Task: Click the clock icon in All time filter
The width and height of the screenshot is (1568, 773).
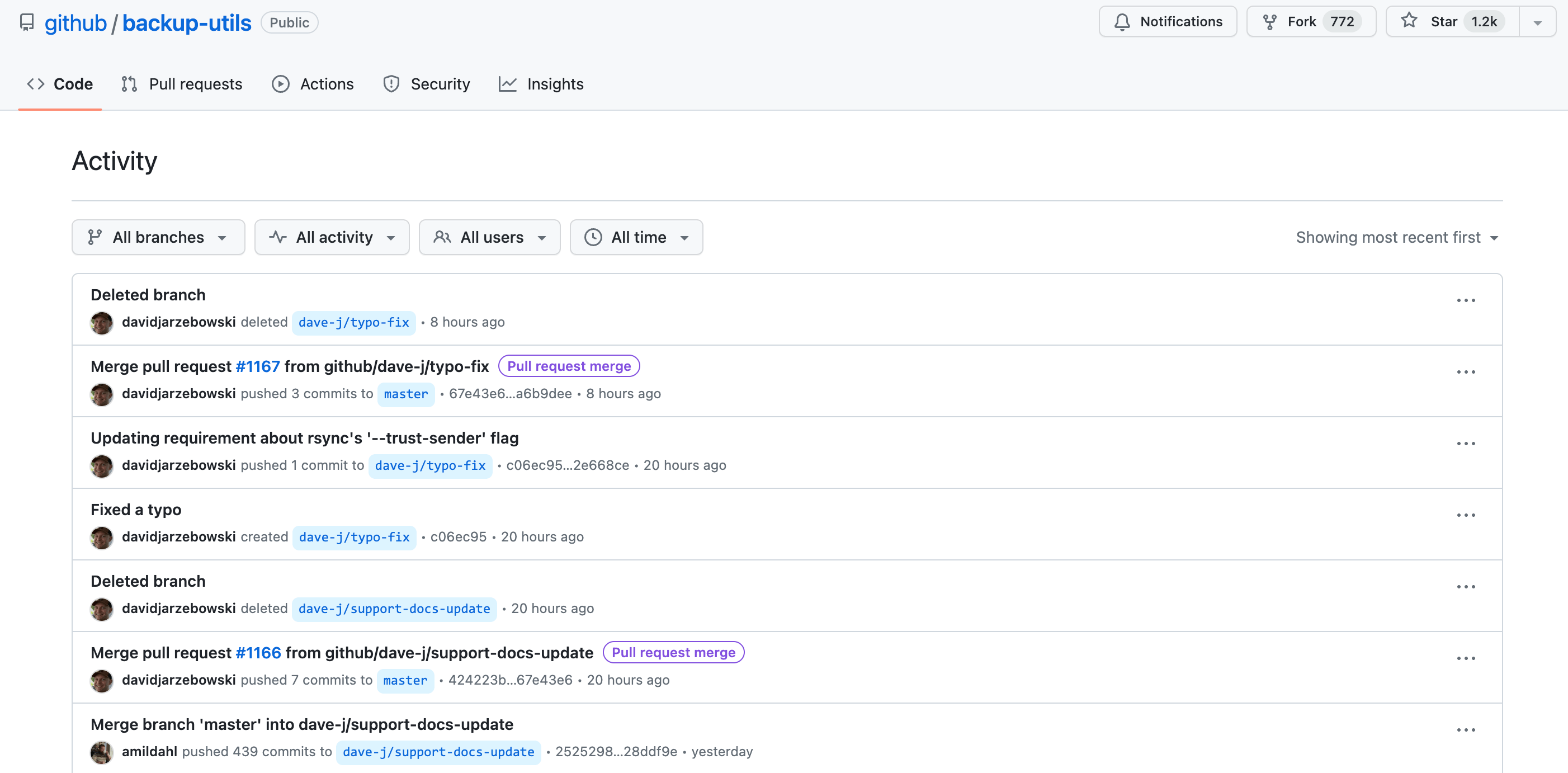Action: tap(592, 237)
